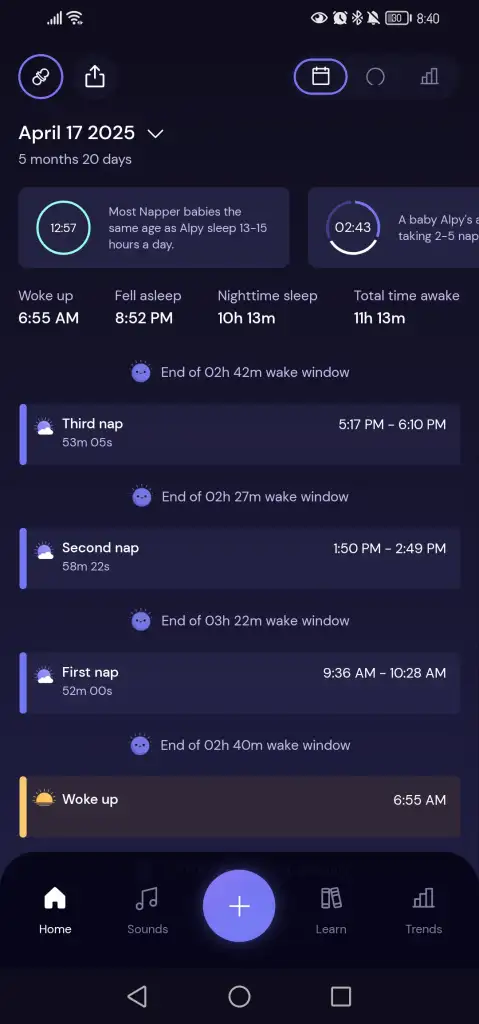Viewport: 479px width, 1024px height.
Task: Tap the End of 03h 22m wake window marker
Action: 240,620
